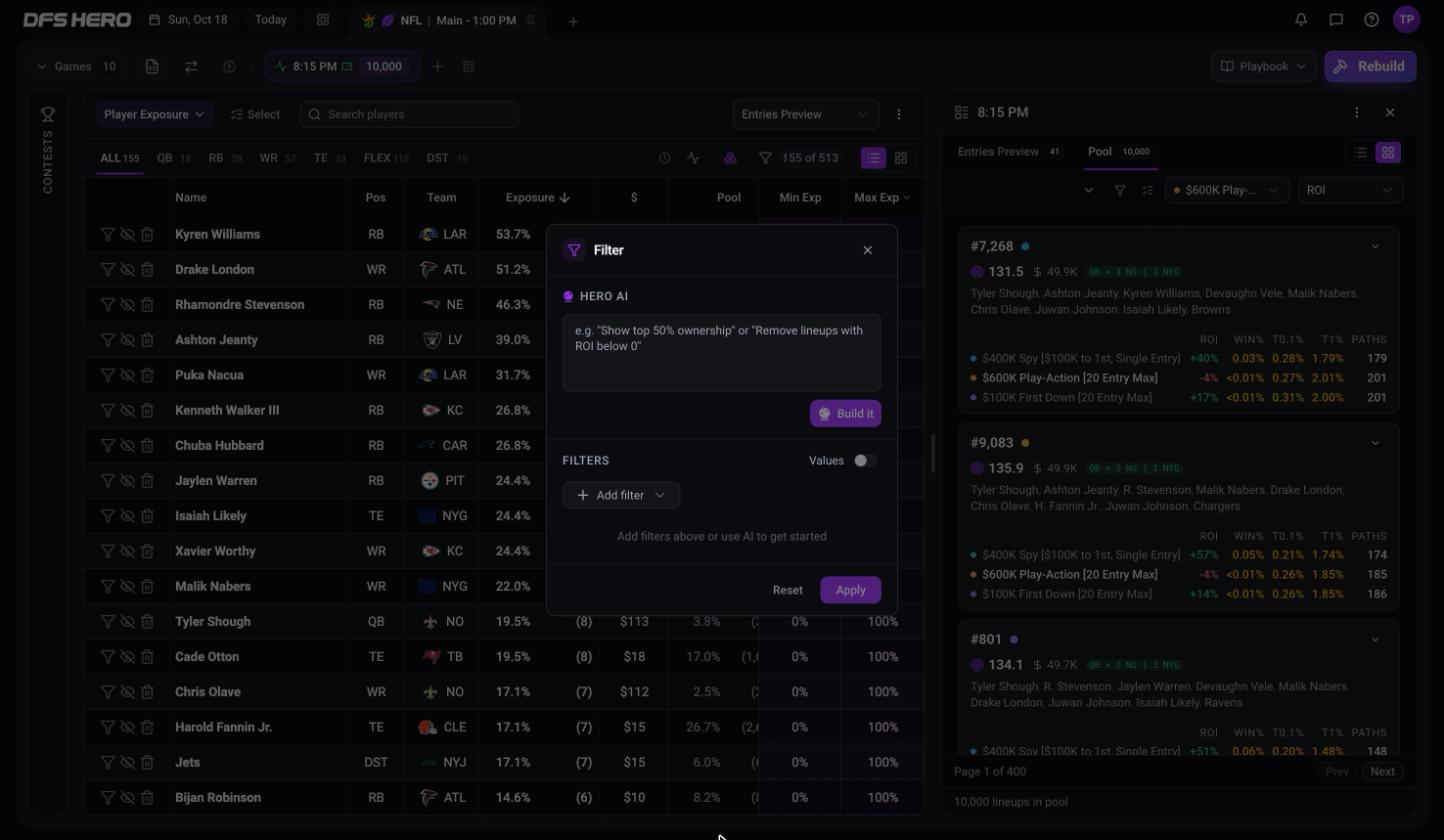Click the Search players field
The height and width of the screenshot is (840, 1444).
[409, 114]
